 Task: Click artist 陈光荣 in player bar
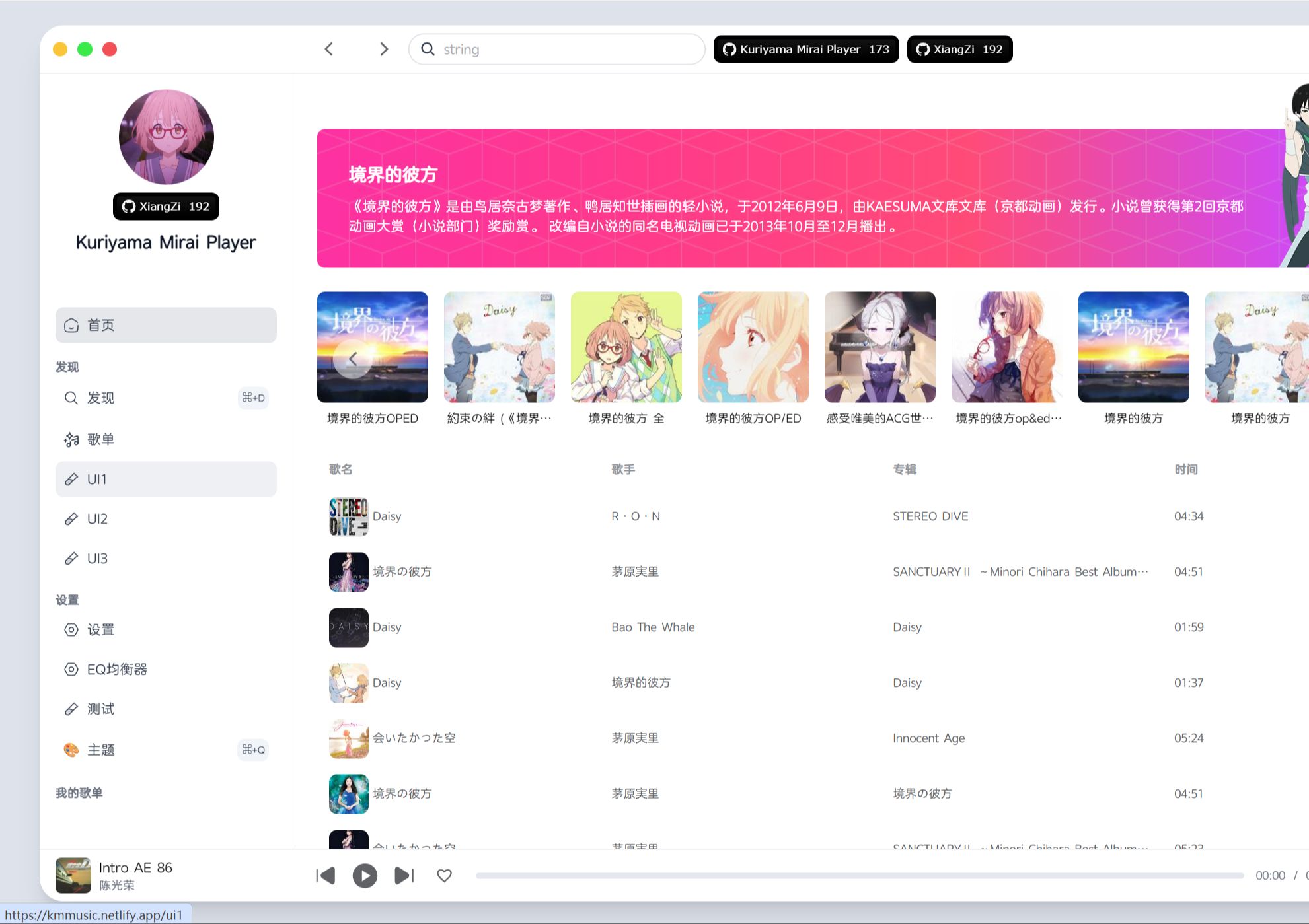(117, 885)
